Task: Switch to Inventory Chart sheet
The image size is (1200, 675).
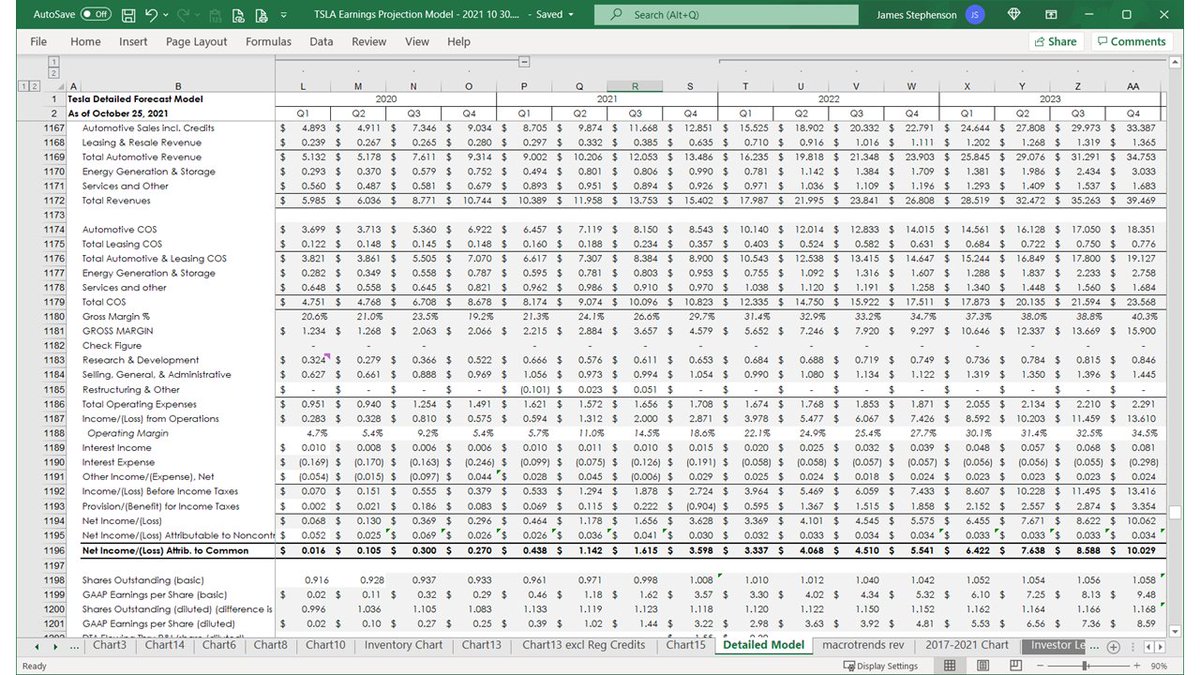Action: pos(403,645)
